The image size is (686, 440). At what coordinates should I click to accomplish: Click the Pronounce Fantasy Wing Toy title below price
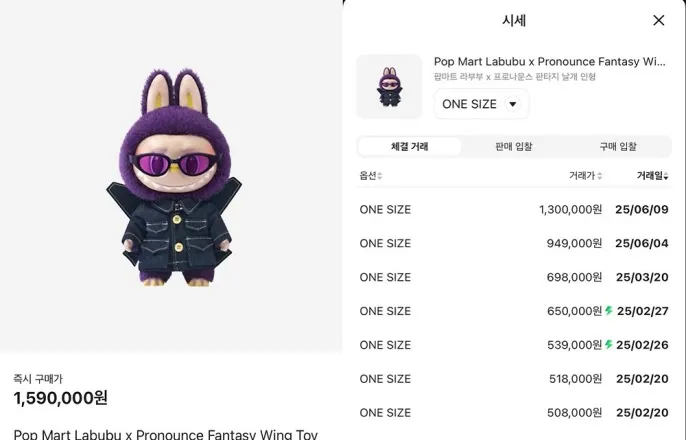pyautogui.click(x=165, y=434)
